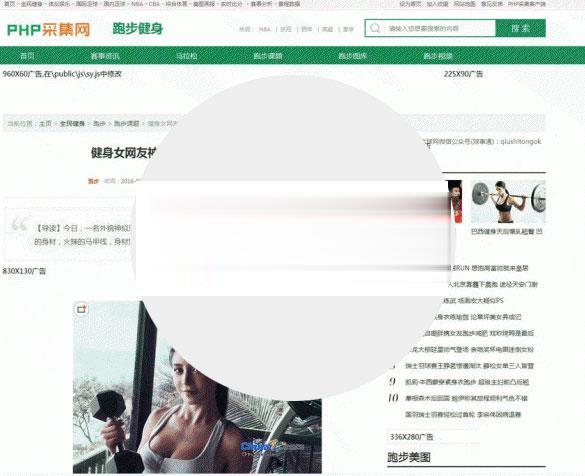Click 主页 in the breadcrumb trail

click(x=46, y=123)
